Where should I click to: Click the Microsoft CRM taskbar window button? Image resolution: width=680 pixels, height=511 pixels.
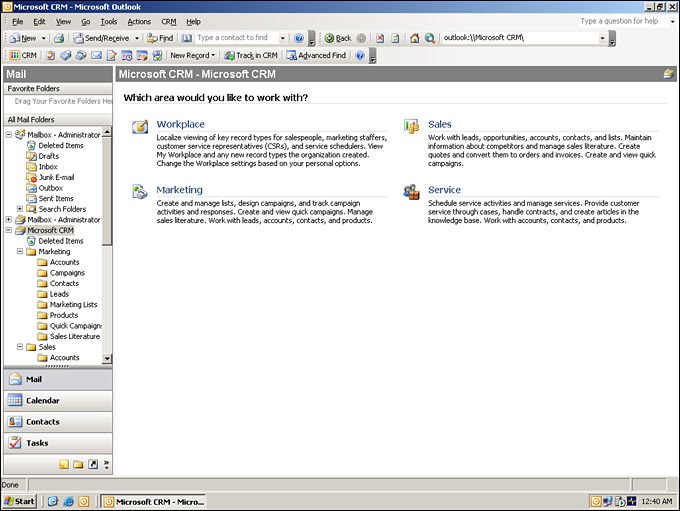(x=154, y=501)
